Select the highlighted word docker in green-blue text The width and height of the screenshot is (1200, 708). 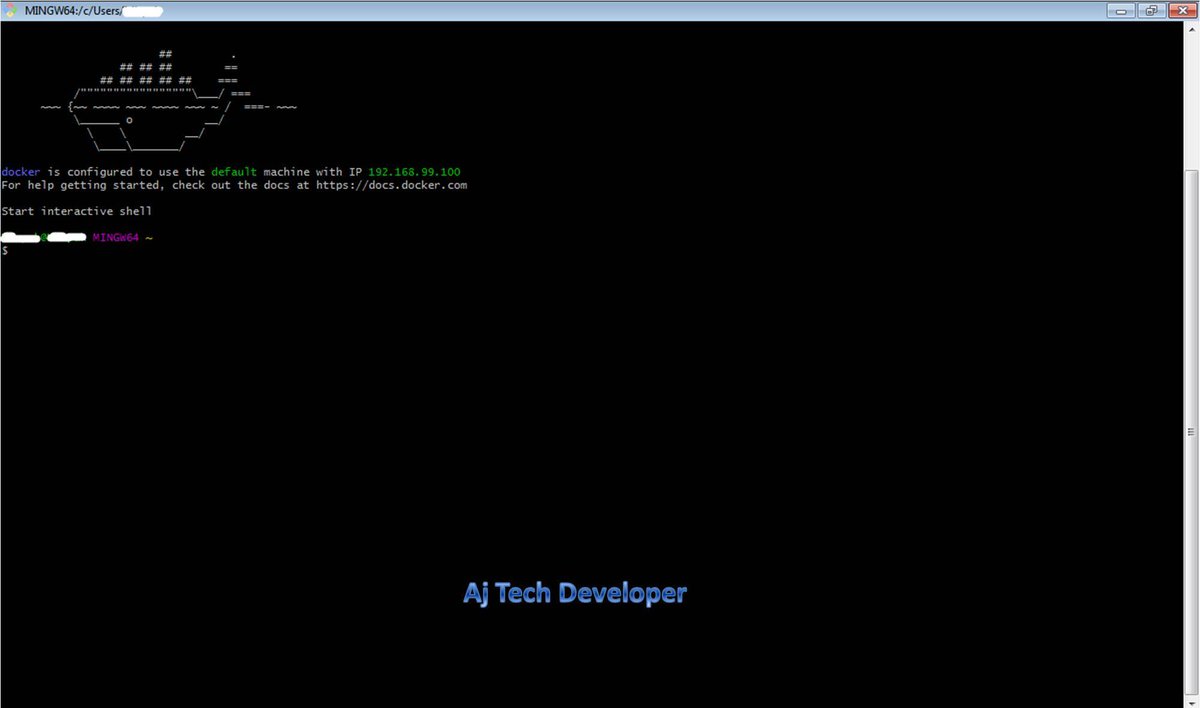point(20,171)
